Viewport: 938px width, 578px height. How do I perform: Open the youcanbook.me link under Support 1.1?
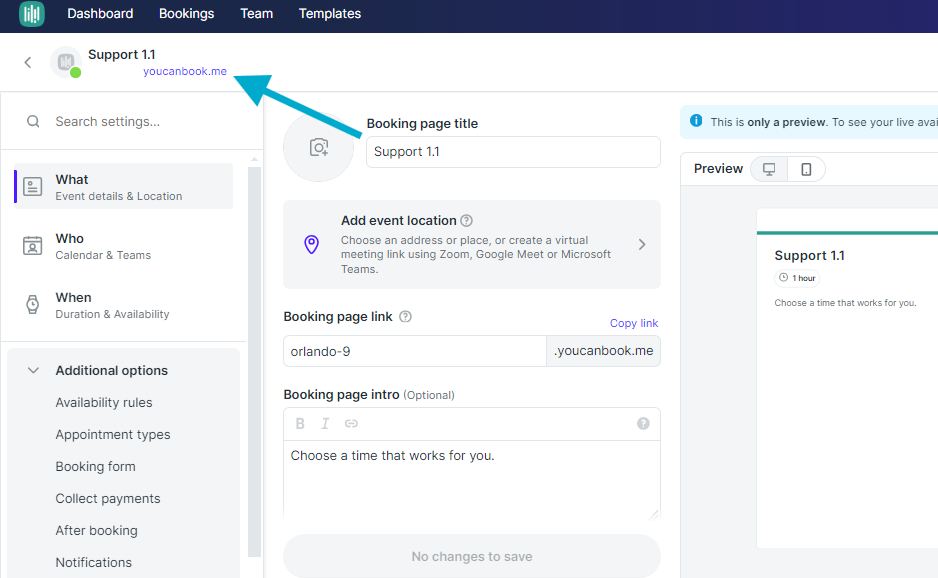[x=185, y=71]
